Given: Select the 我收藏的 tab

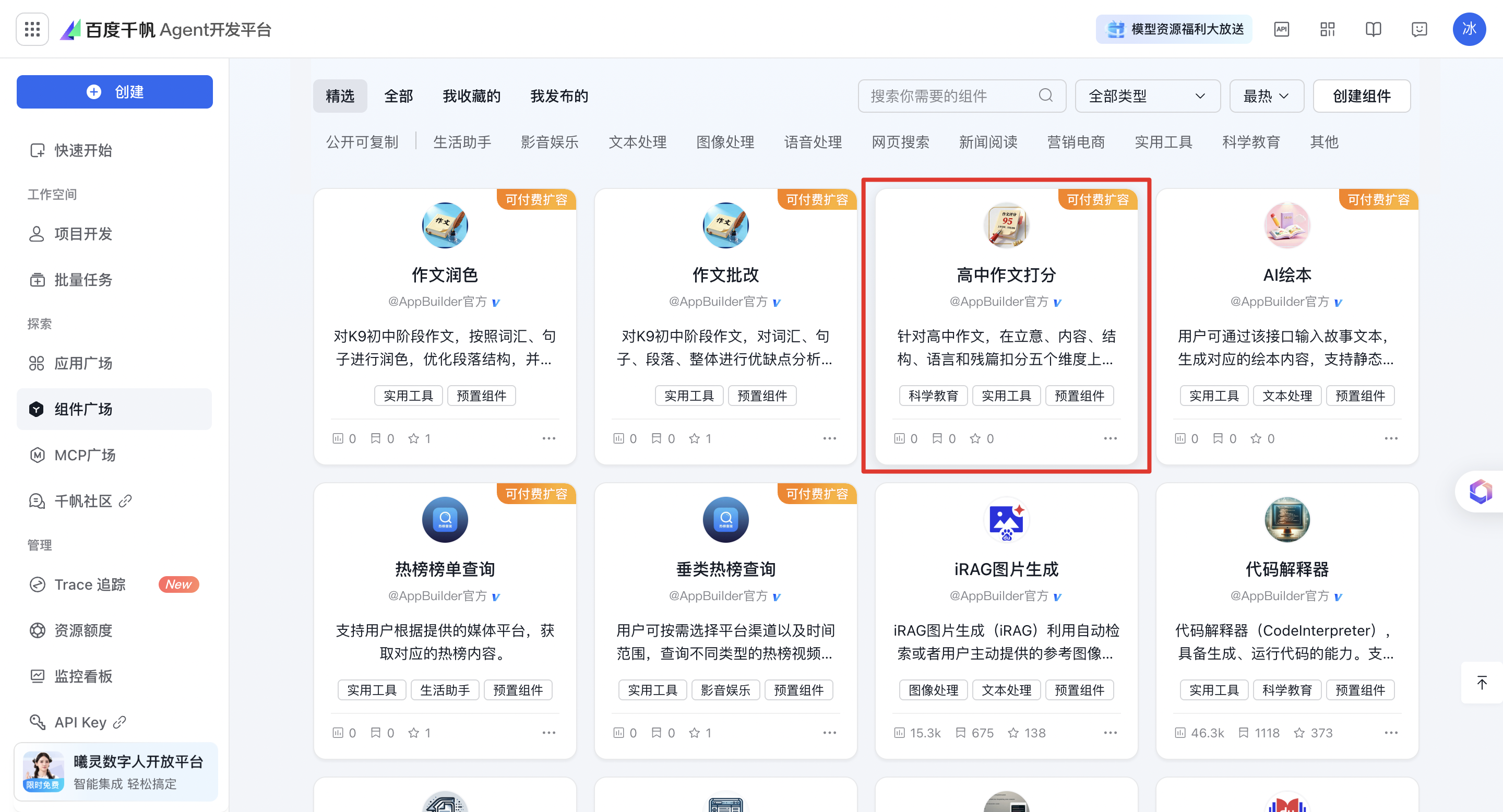Looking at the screenshot, I should (471, 95).
